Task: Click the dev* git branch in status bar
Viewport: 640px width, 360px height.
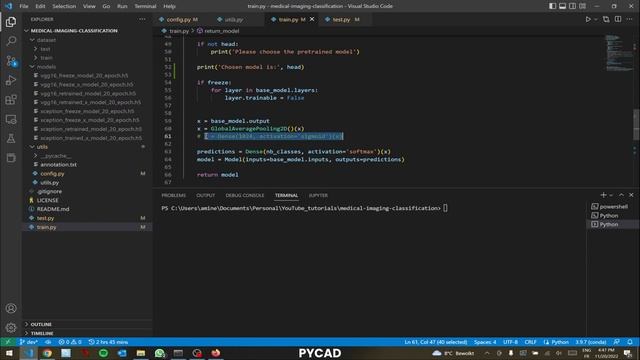Action: tap(29, 342)
